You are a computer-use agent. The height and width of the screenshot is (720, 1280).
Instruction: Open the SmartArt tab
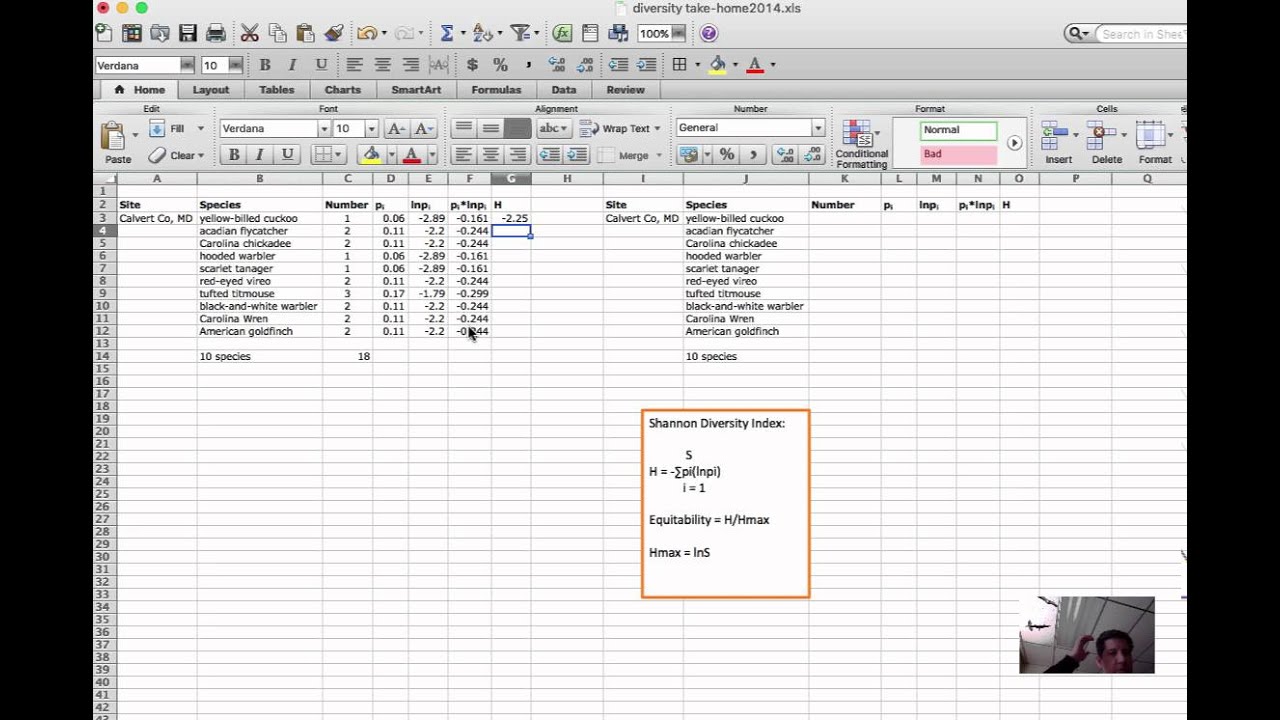pos(416,89)
